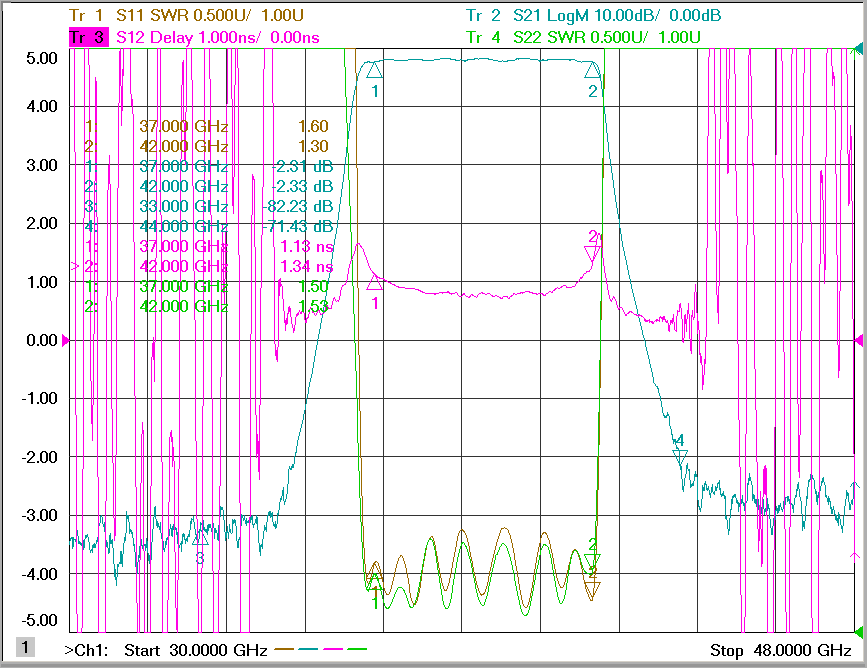Screen dimensions: 867x668
Task: Click the Start 30.0000 GHz frequency field
Action: point(196,650)
